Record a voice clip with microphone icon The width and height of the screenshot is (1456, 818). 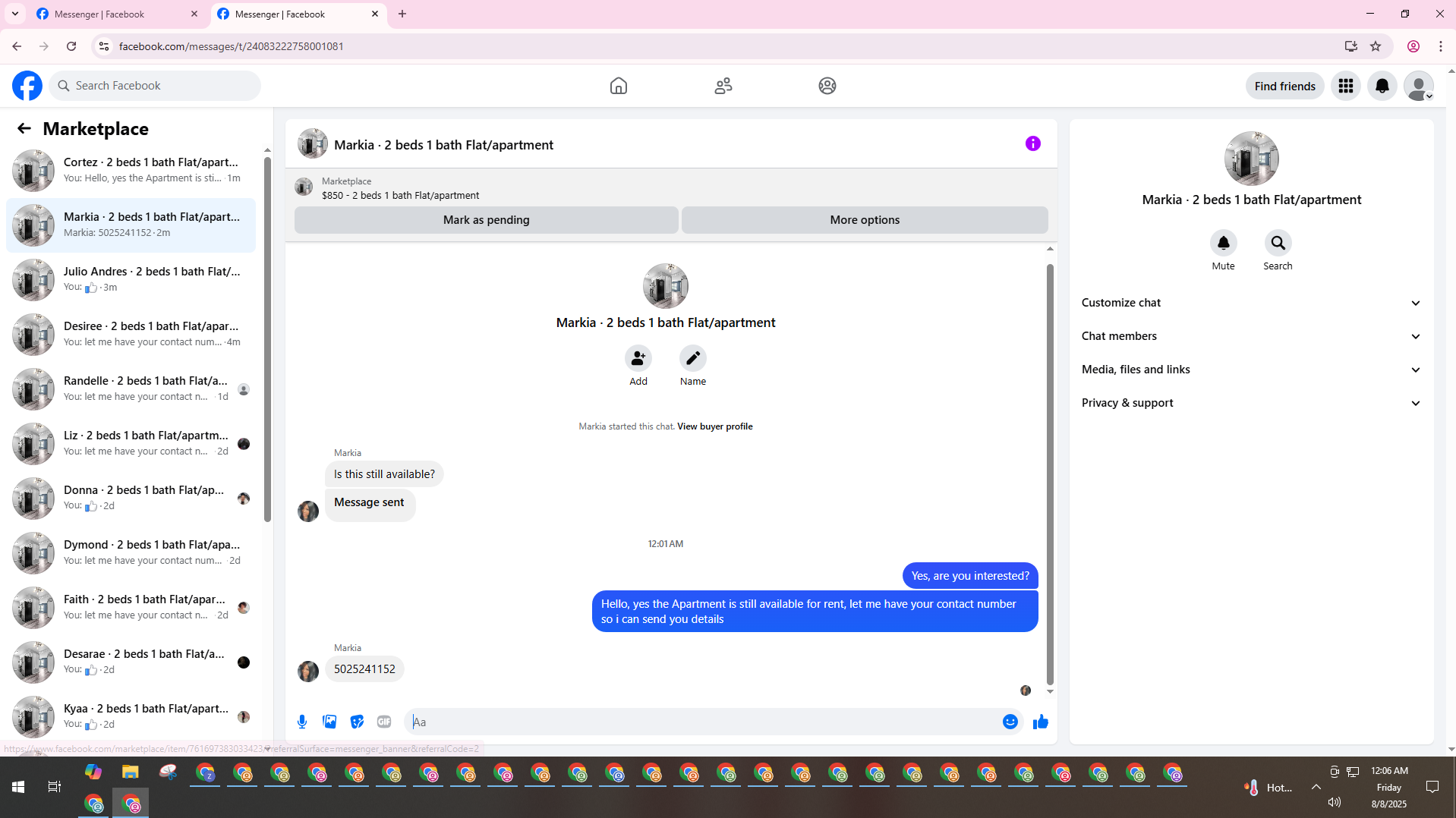coord(302,722)
